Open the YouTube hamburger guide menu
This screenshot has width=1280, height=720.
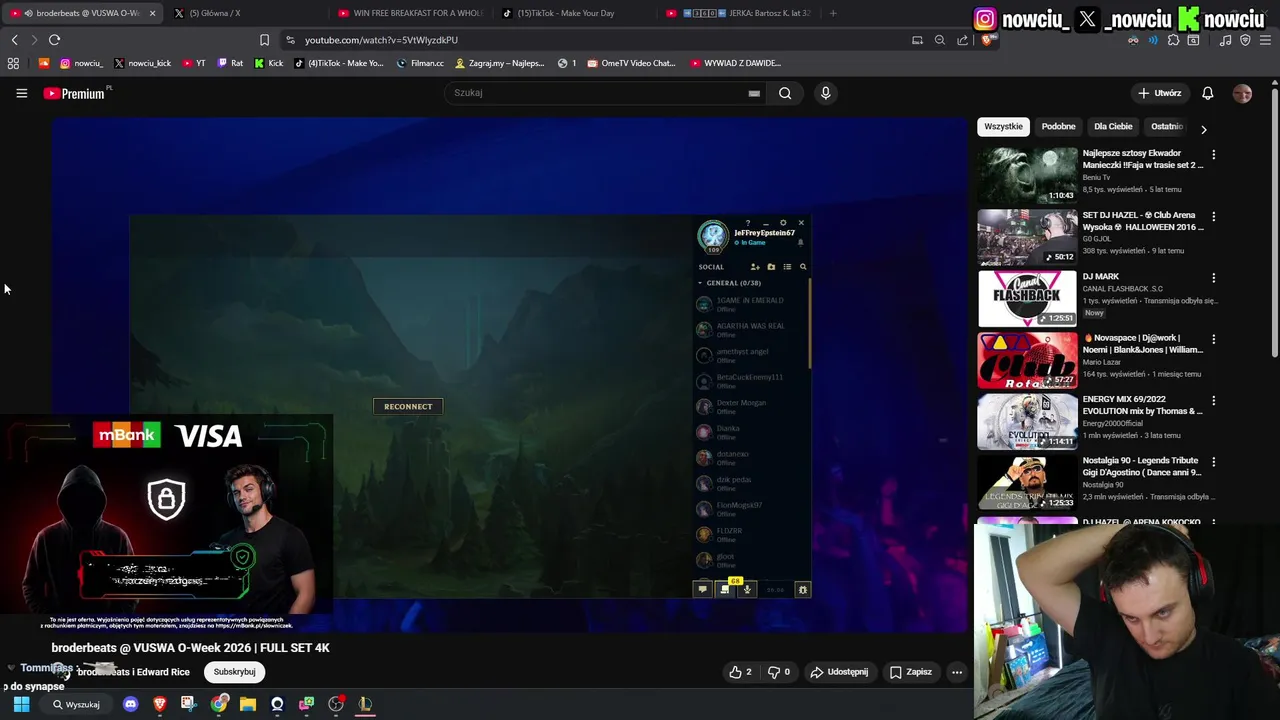tap(21, 93)
